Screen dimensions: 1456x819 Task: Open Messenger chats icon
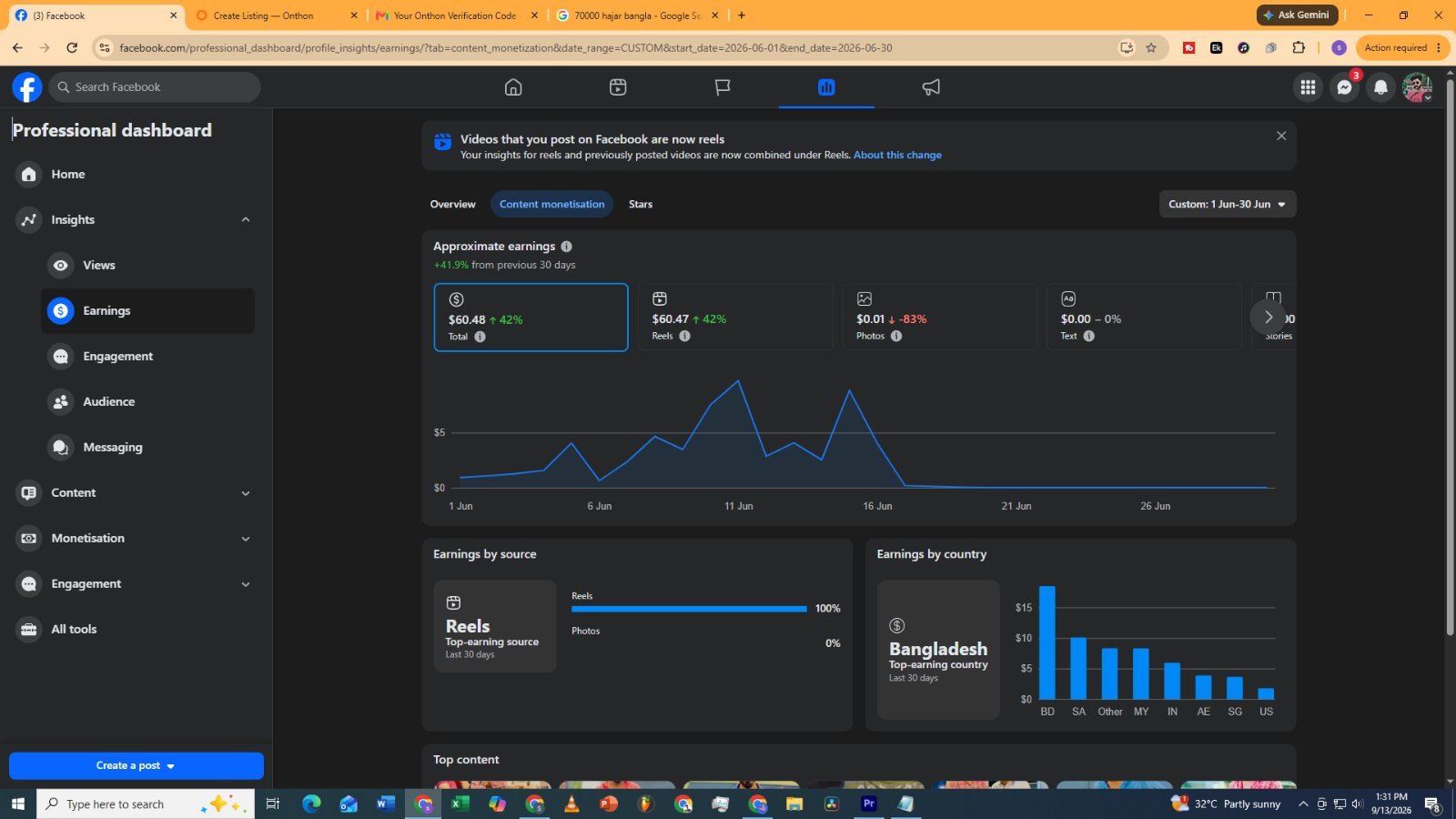click(1344, 87)
